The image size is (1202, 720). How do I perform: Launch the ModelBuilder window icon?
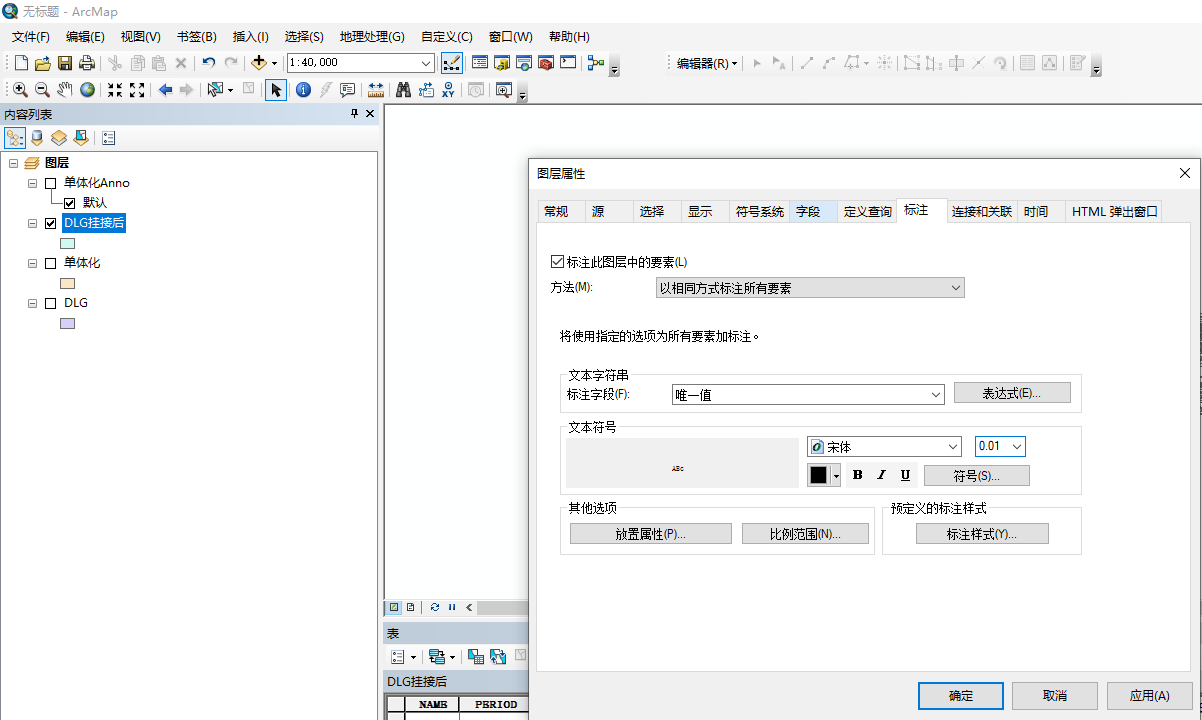(596, 63)
